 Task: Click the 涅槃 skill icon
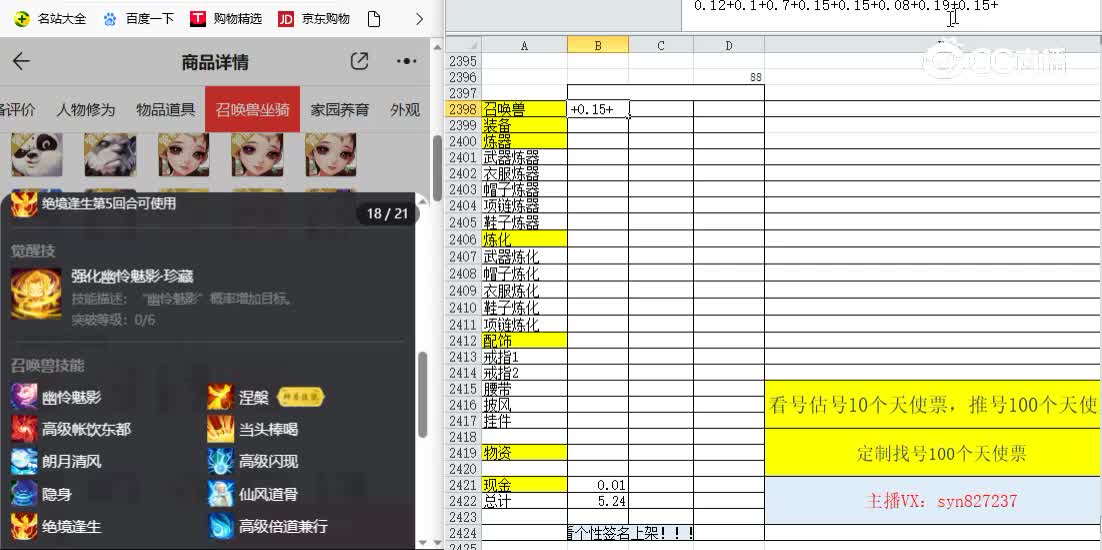click(220, 397)
